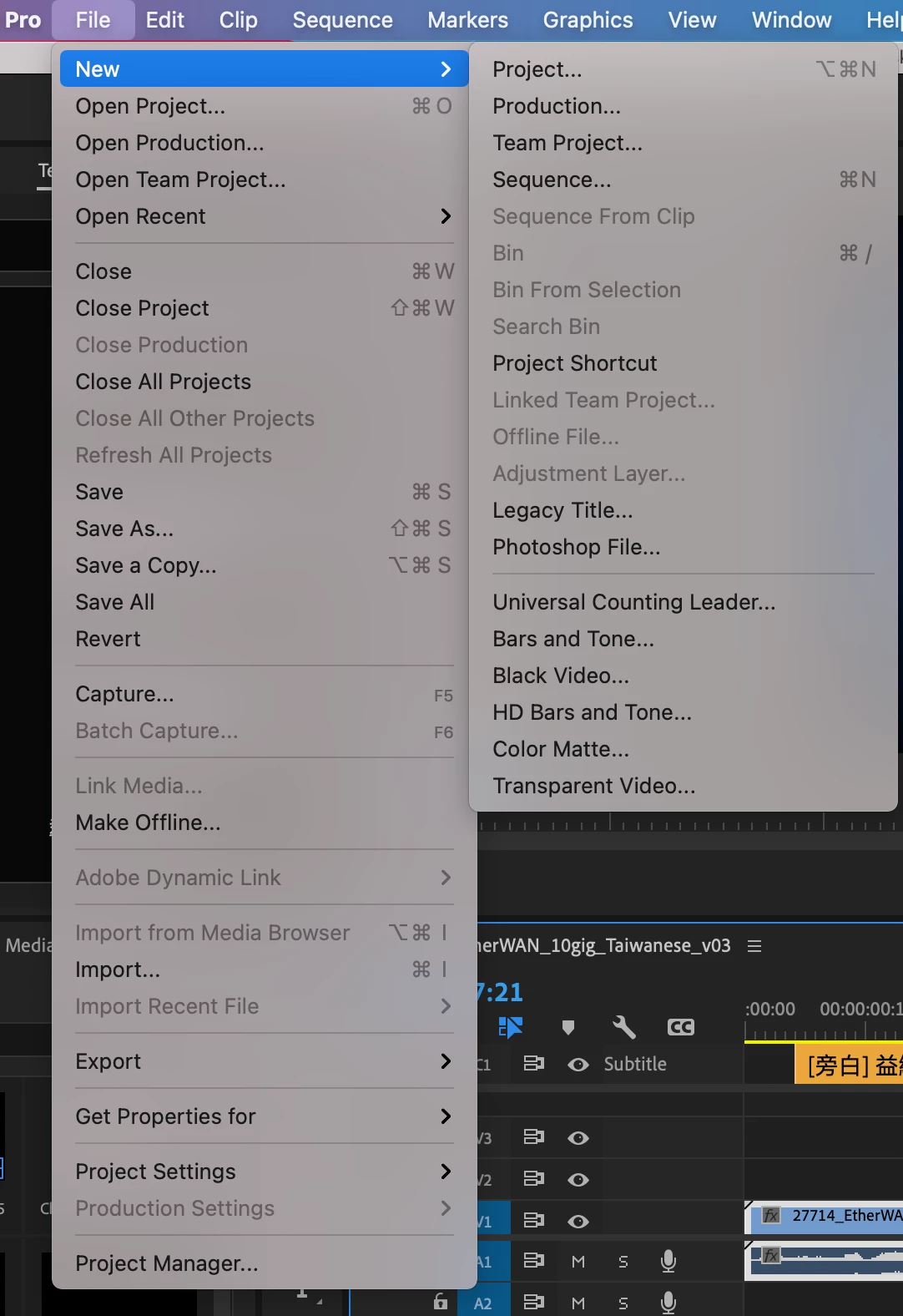Add a marker in the timeline
The height and width of the screenshot is (1316, 903).
568,1028
